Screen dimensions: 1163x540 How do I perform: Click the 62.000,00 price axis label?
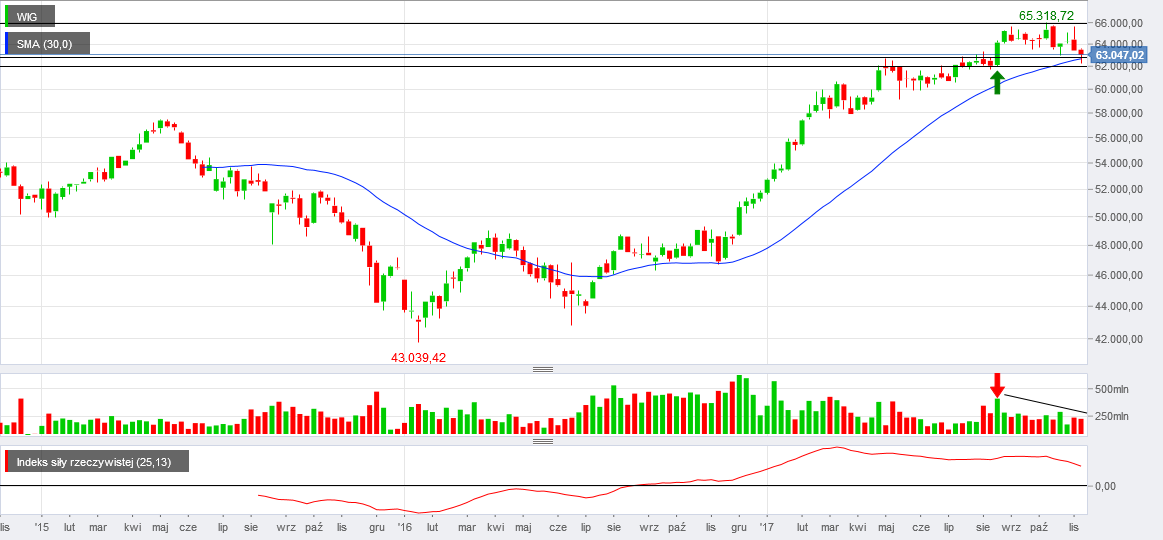pyautogui.click(x=1120, y=66)
